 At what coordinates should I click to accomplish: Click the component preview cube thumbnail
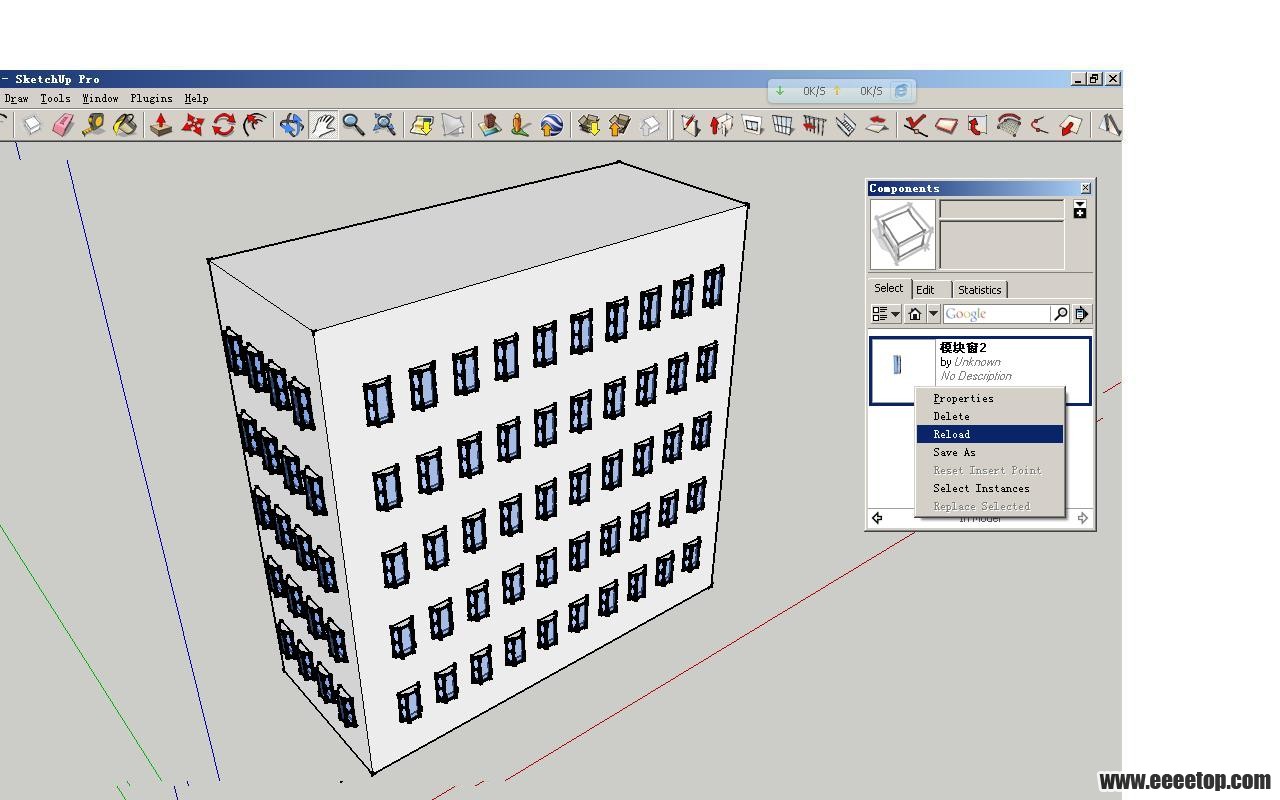tap(903, 234)
